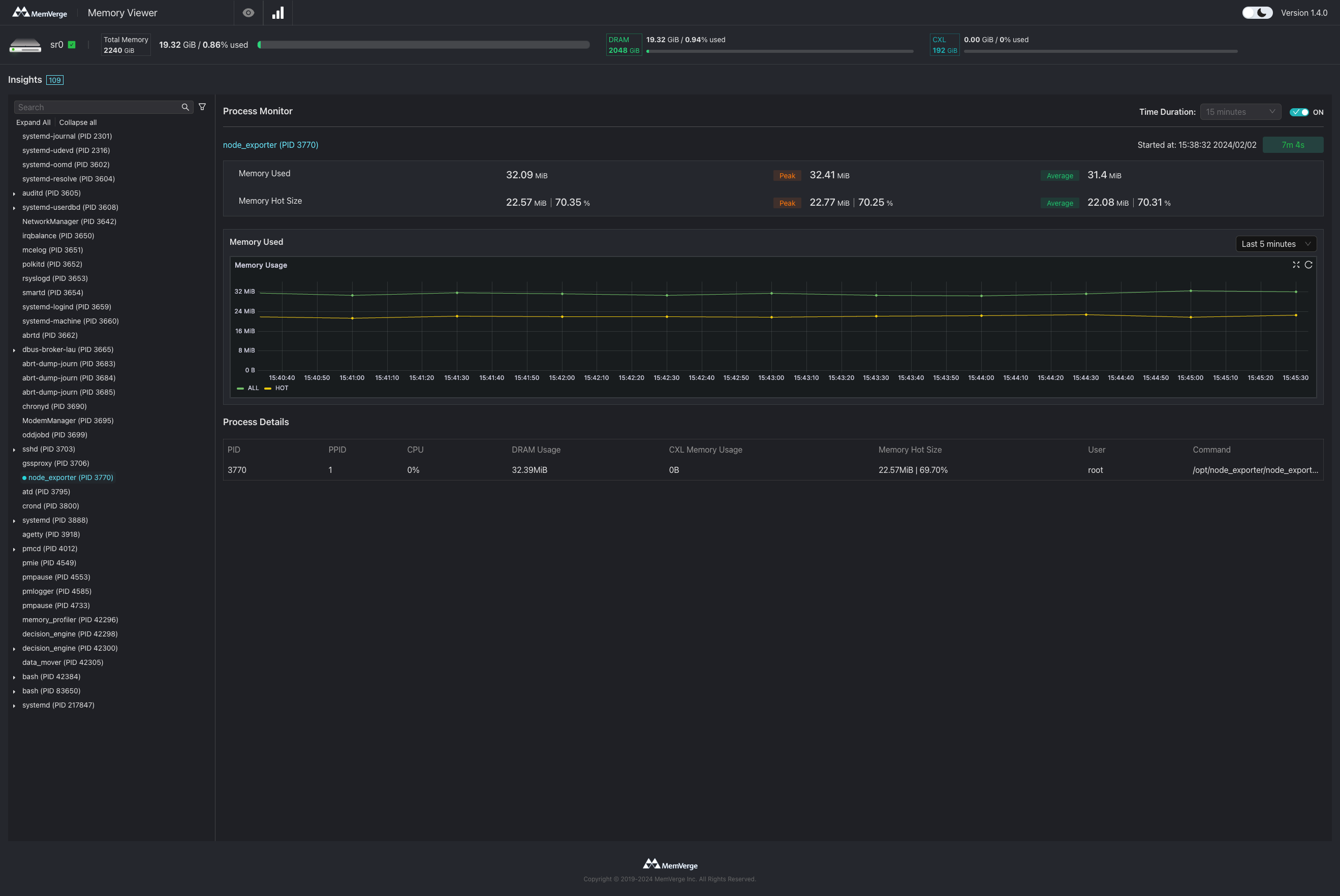Click the CXL 192 GiB badge

[x=944, y=45]
